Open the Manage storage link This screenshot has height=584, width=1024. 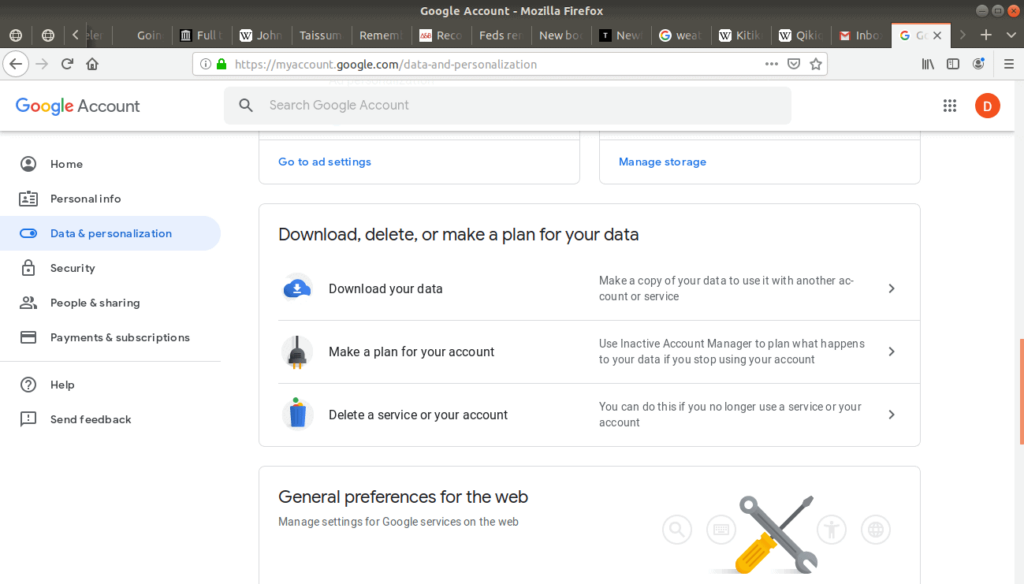pos(662,161)
